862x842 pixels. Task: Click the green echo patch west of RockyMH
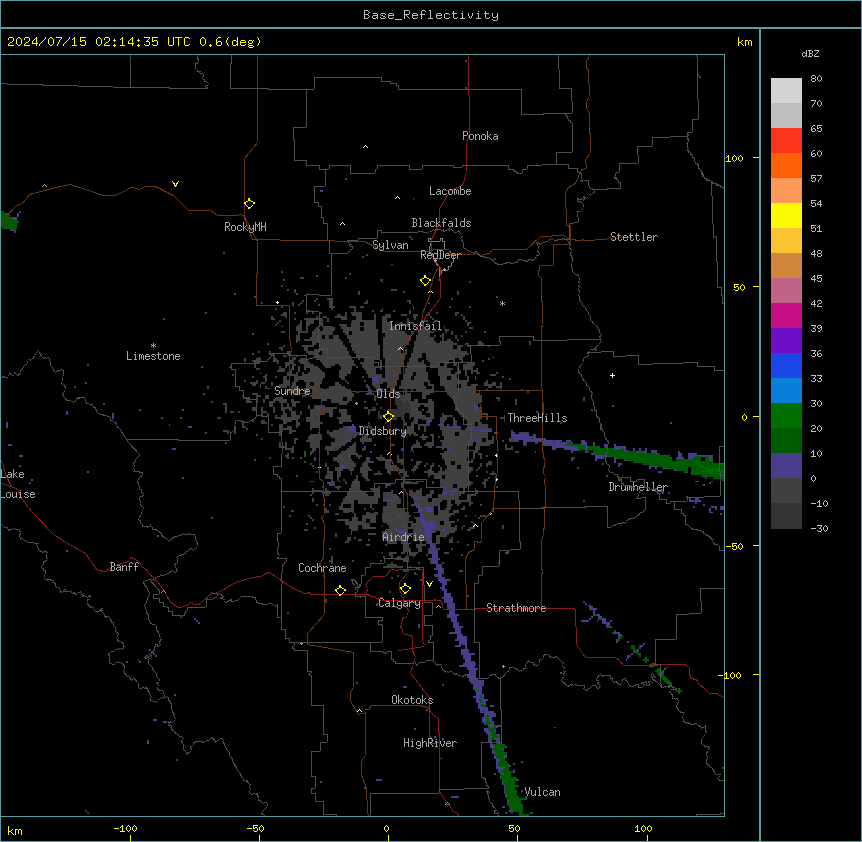[x=8, y=221]
